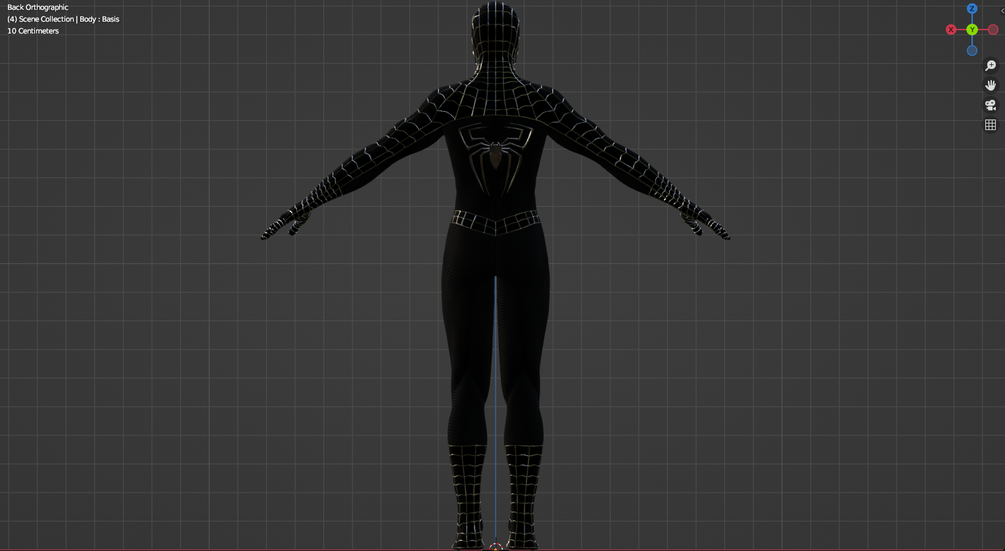Click the "Back Orthographic" view label
The width and height of the screenshot is (1005, 551).
(38, 7)
